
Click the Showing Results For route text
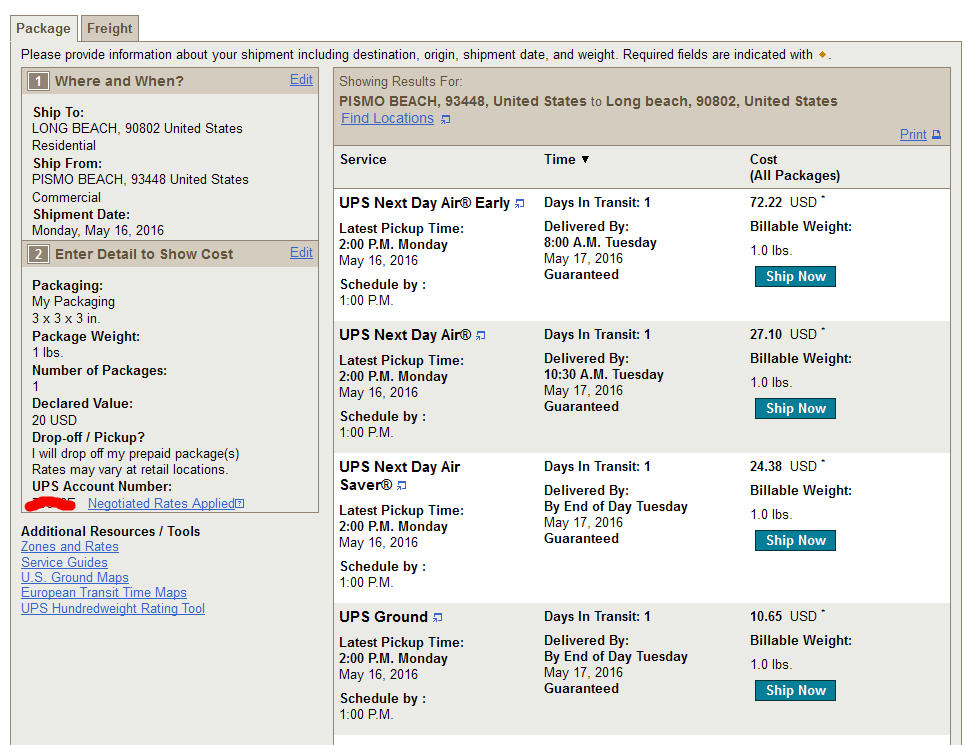588,101
